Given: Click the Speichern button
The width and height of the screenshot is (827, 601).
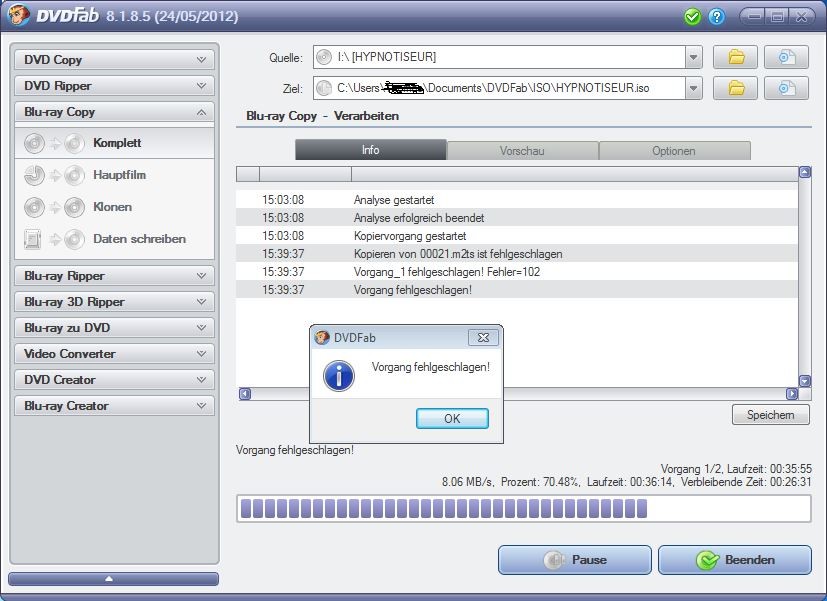Looking at the screenshot, I should [771, 415].
